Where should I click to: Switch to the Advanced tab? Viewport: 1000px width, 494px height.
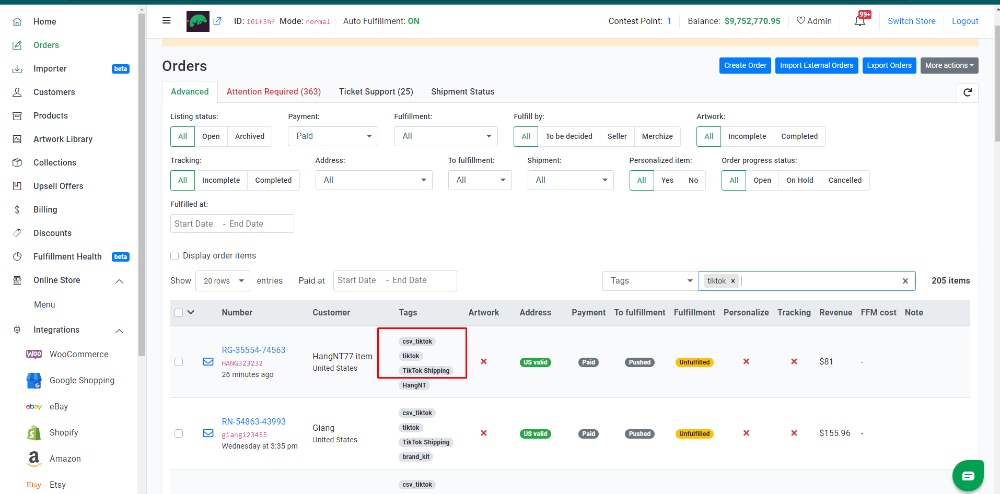click(189, 92)
